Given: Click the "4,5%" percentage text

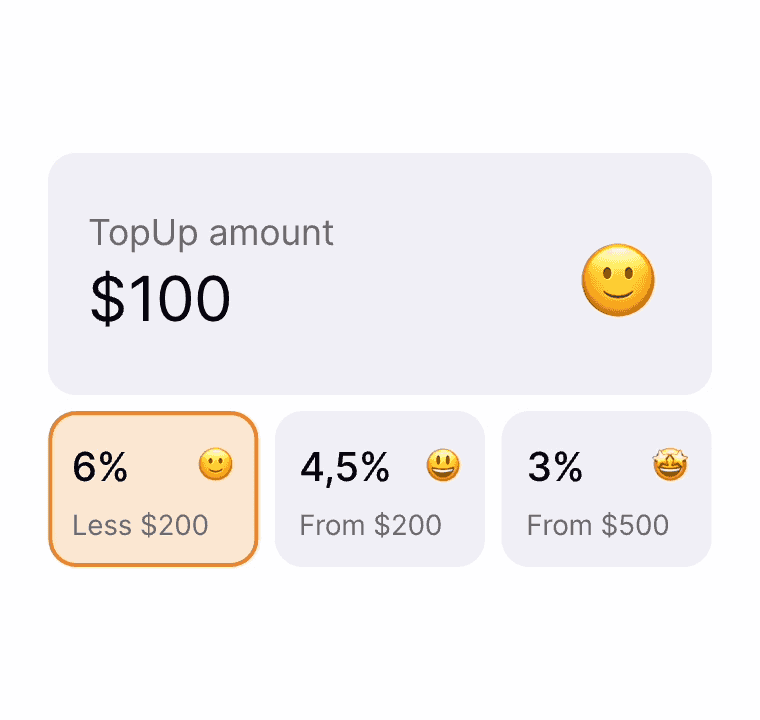Looking at the screenshot, I should tap(344, 467).
